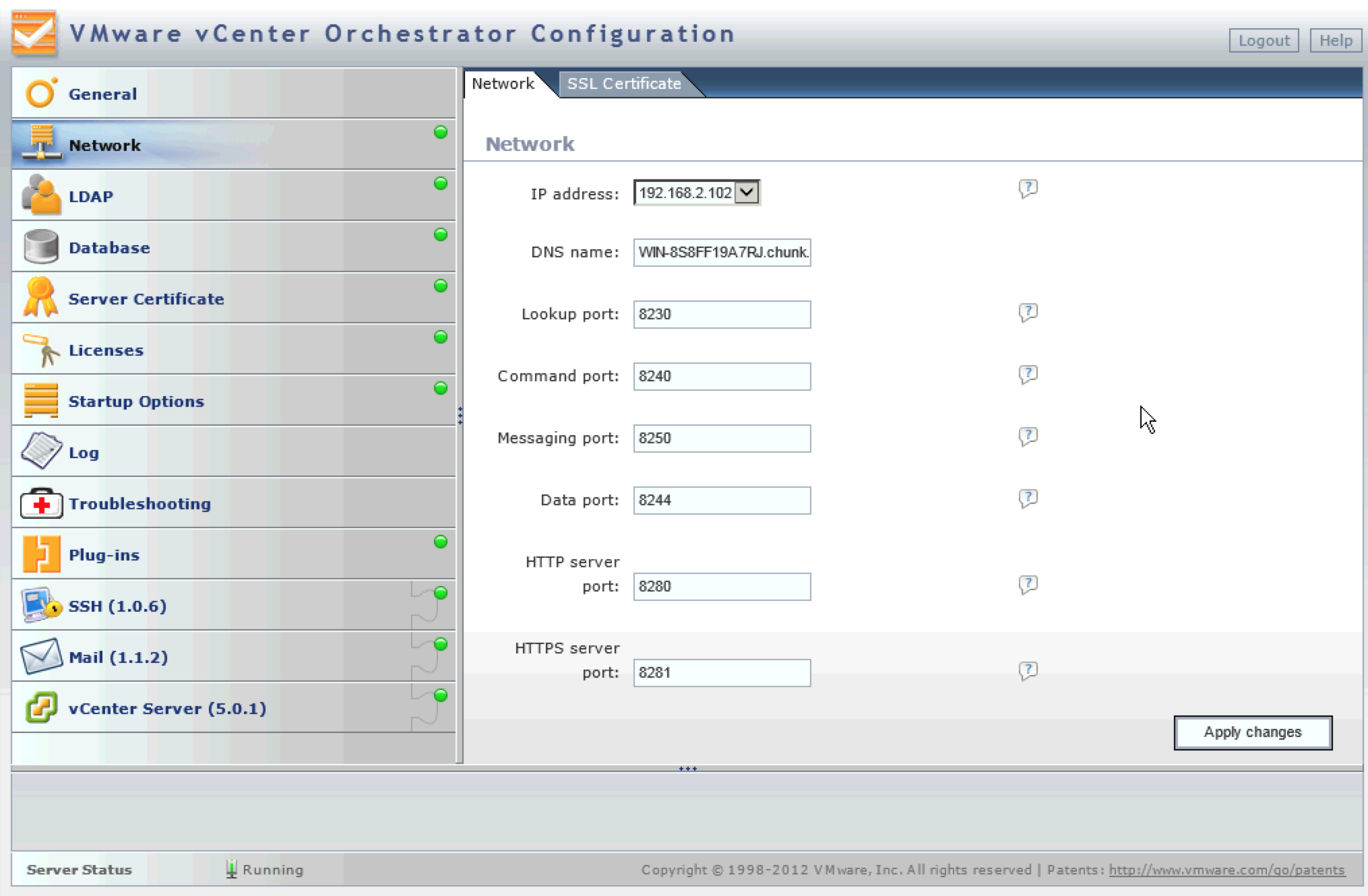Click the vertical sidebar splitter handle
The width and height of the screenshot is (1368, 896).
[460, 416]
